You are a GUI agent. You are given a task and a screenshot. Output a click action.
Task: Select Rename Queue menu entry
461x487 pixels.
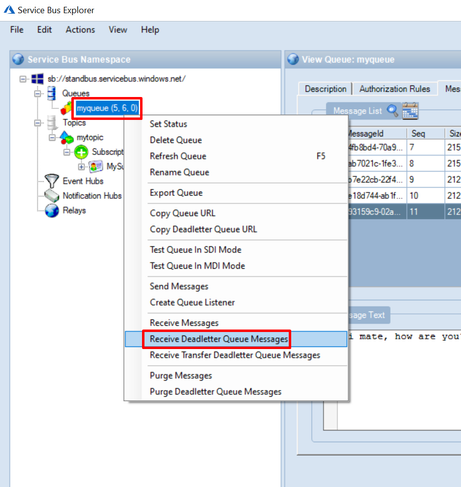tap(236, 172)
